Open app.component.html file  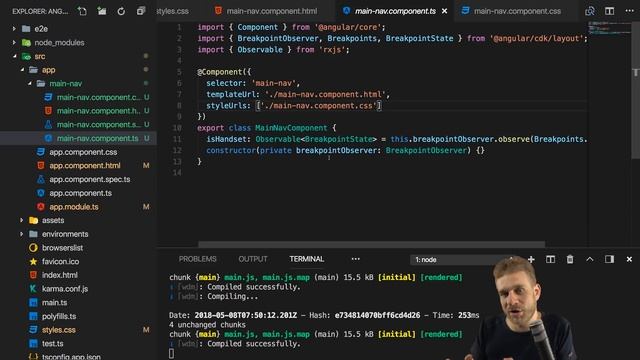pyautogui.click(x=84, y=166)
